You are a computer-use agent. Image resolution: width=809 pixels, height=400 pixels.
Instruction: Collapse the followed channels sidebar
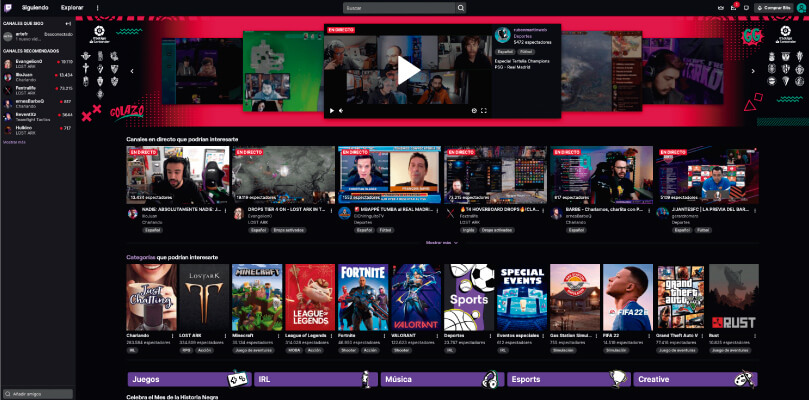pyautogui.click(x=68, y=24)
